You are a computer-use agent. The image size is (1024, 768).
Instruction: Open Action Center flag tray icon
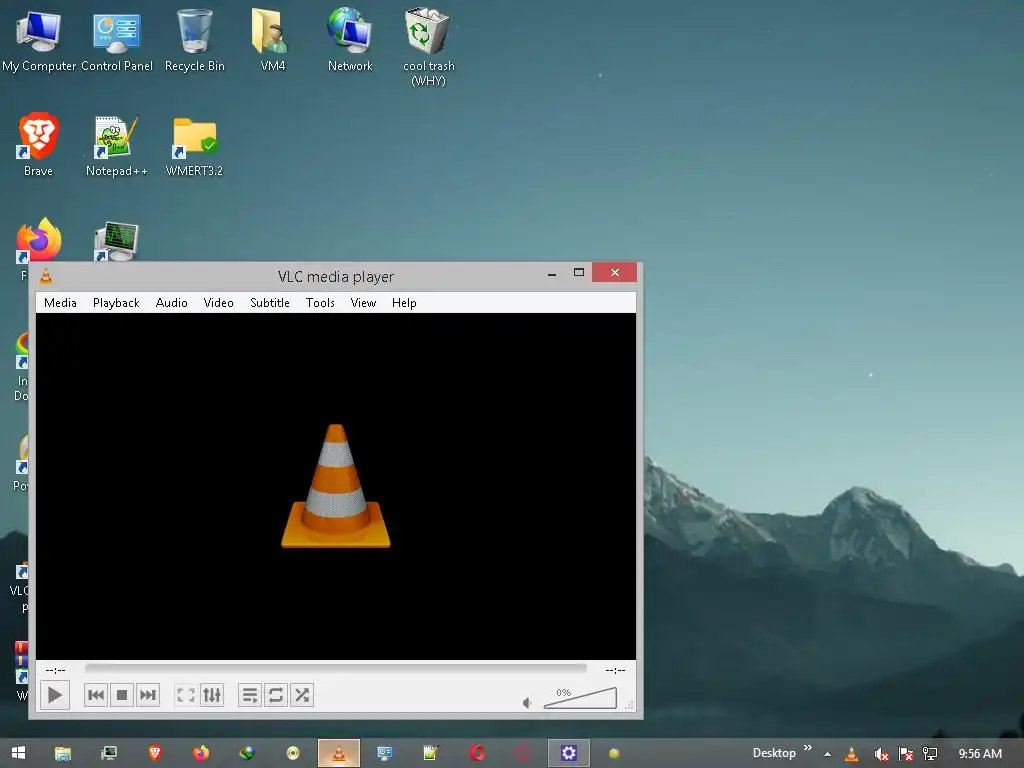point(905,754)
